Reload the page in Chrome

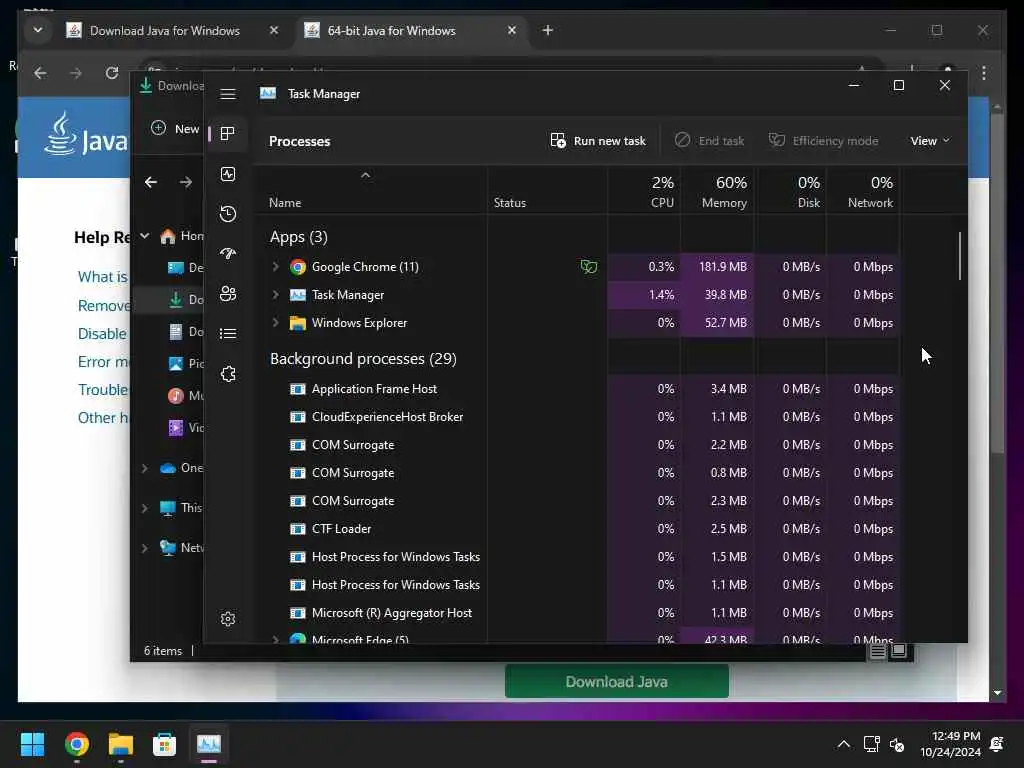click(112, 72)
